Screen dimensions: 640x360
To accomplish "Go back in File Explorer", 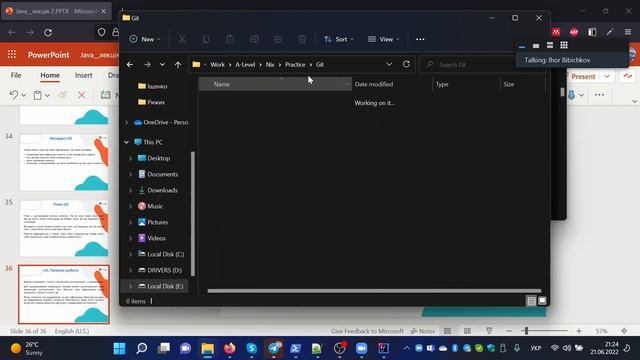I will (130, 64).
